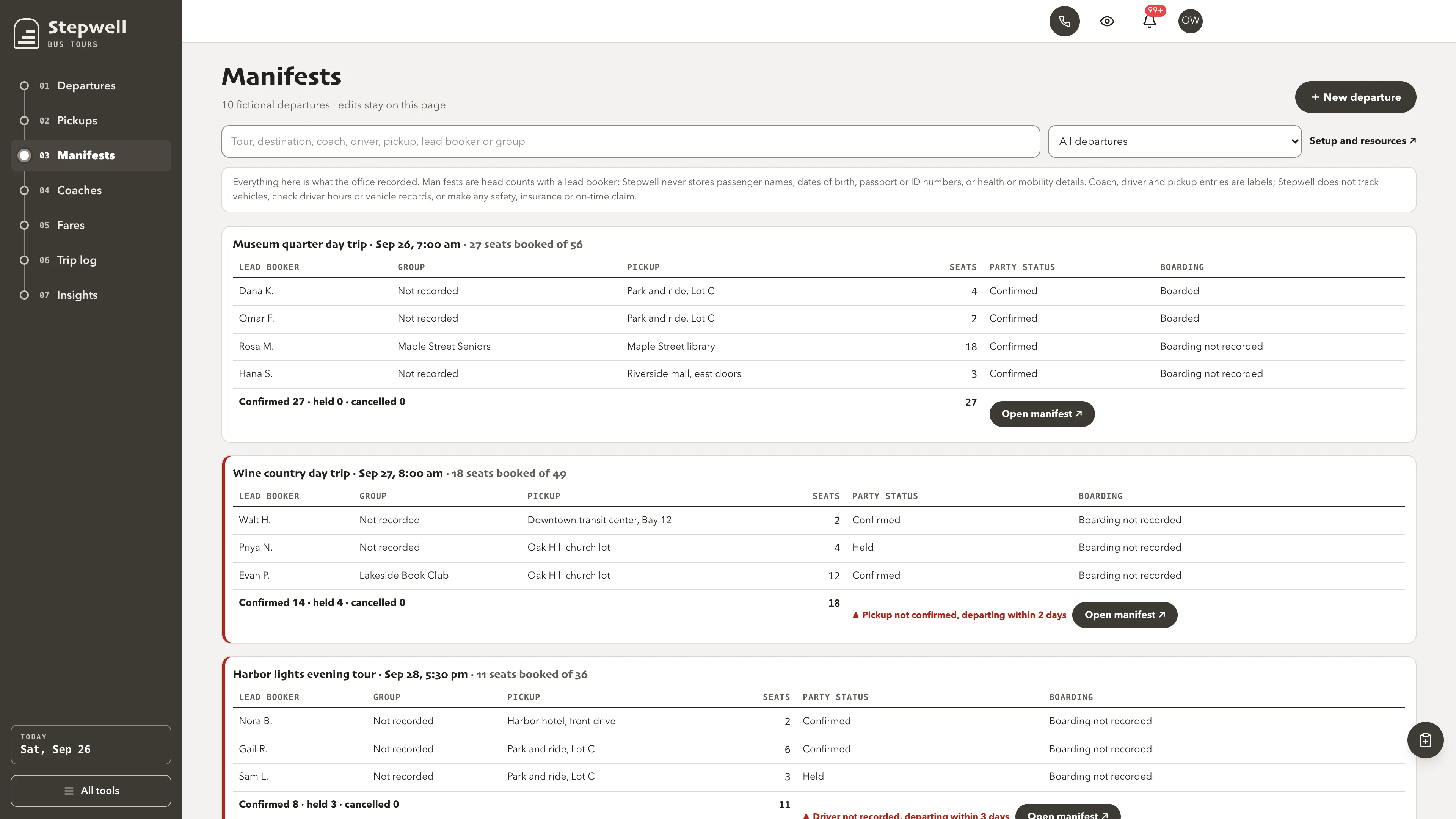Click the New departure button
The width and height of the screenshot is (1456, 819).
coord(1356,97)
